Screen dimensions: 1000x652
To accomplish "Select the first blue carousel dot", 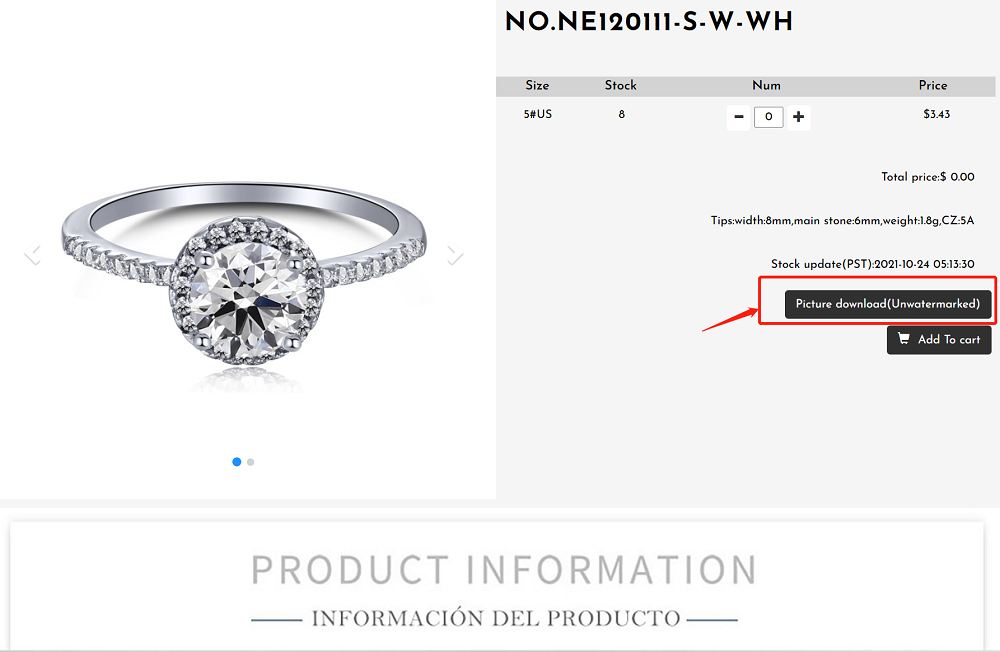I will click(x=237, y=462).
